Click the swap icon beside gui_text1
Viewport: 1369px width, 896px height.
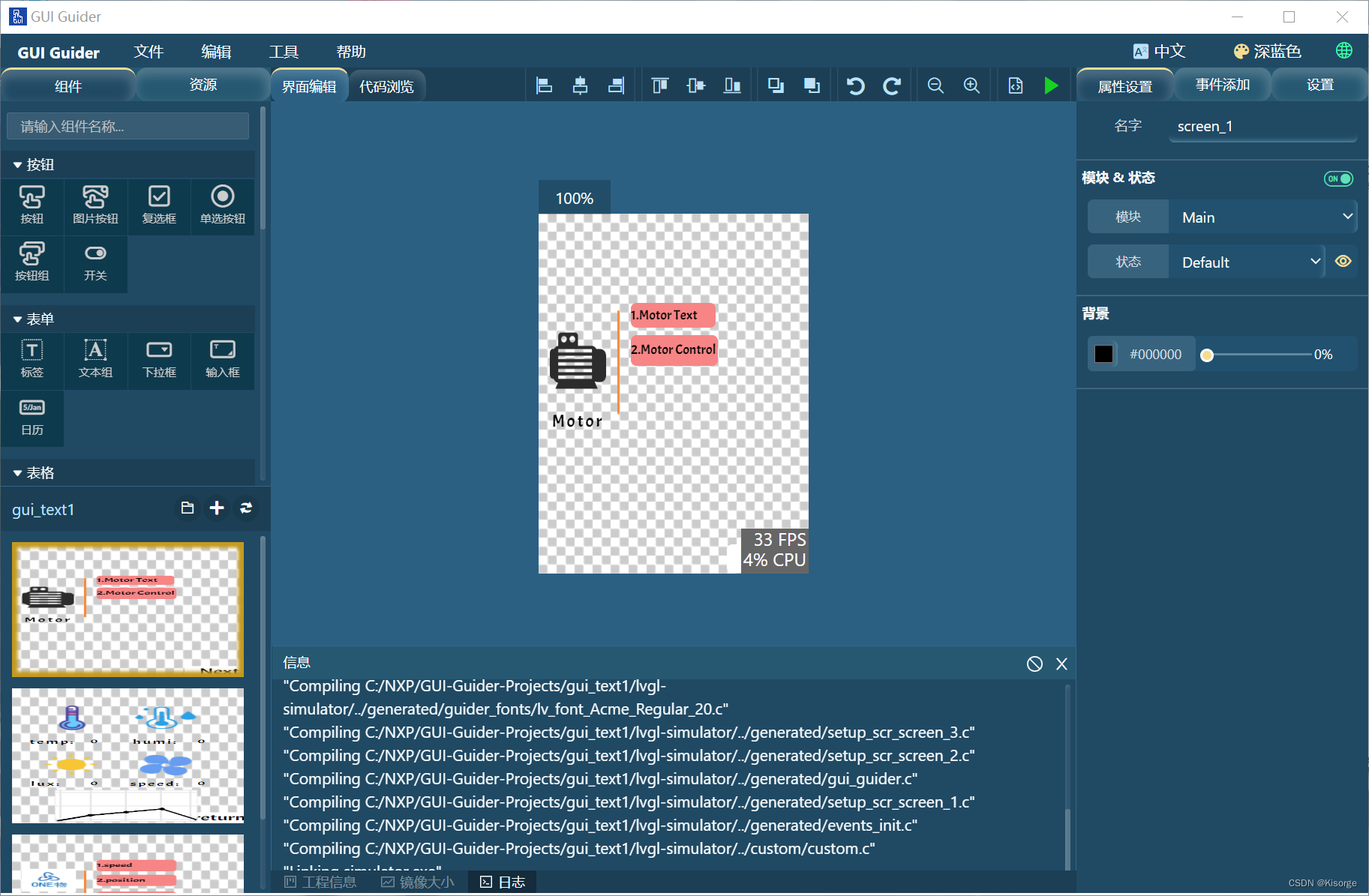pyautogui.click(x=246, y=508)
